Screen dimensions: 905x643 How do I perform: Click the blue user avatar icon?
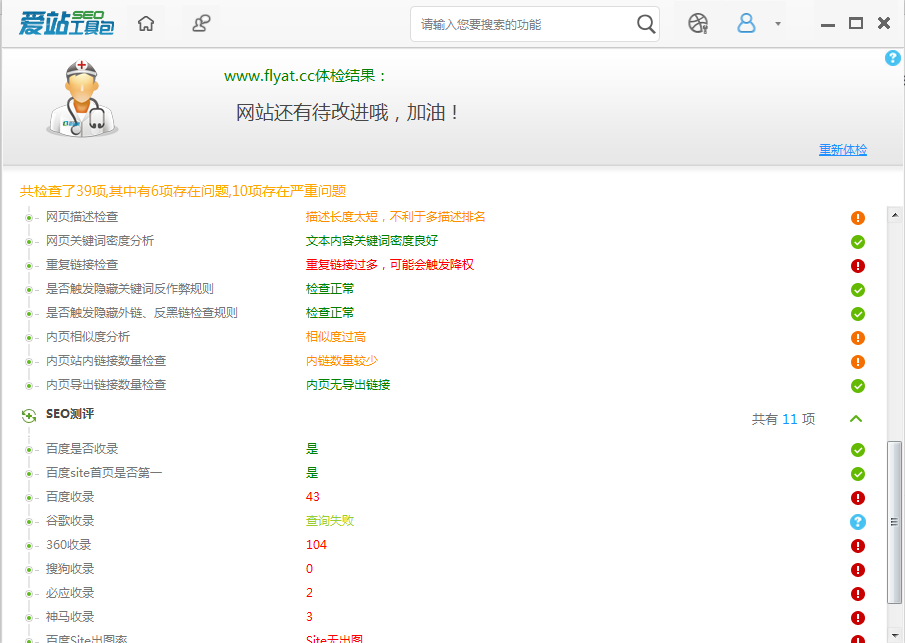(x=748, y=22)
